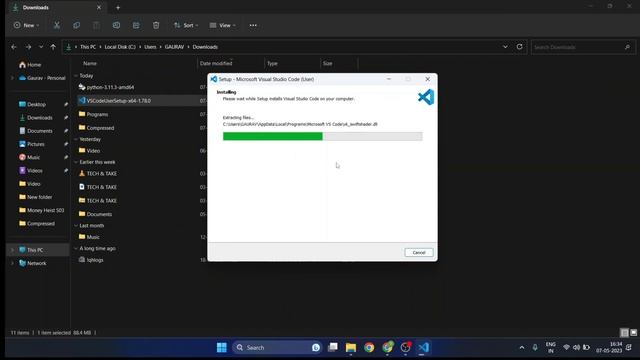640x360 pixels.
Task: Open the New dropdown in Explorer
Action: click(27, 25)
